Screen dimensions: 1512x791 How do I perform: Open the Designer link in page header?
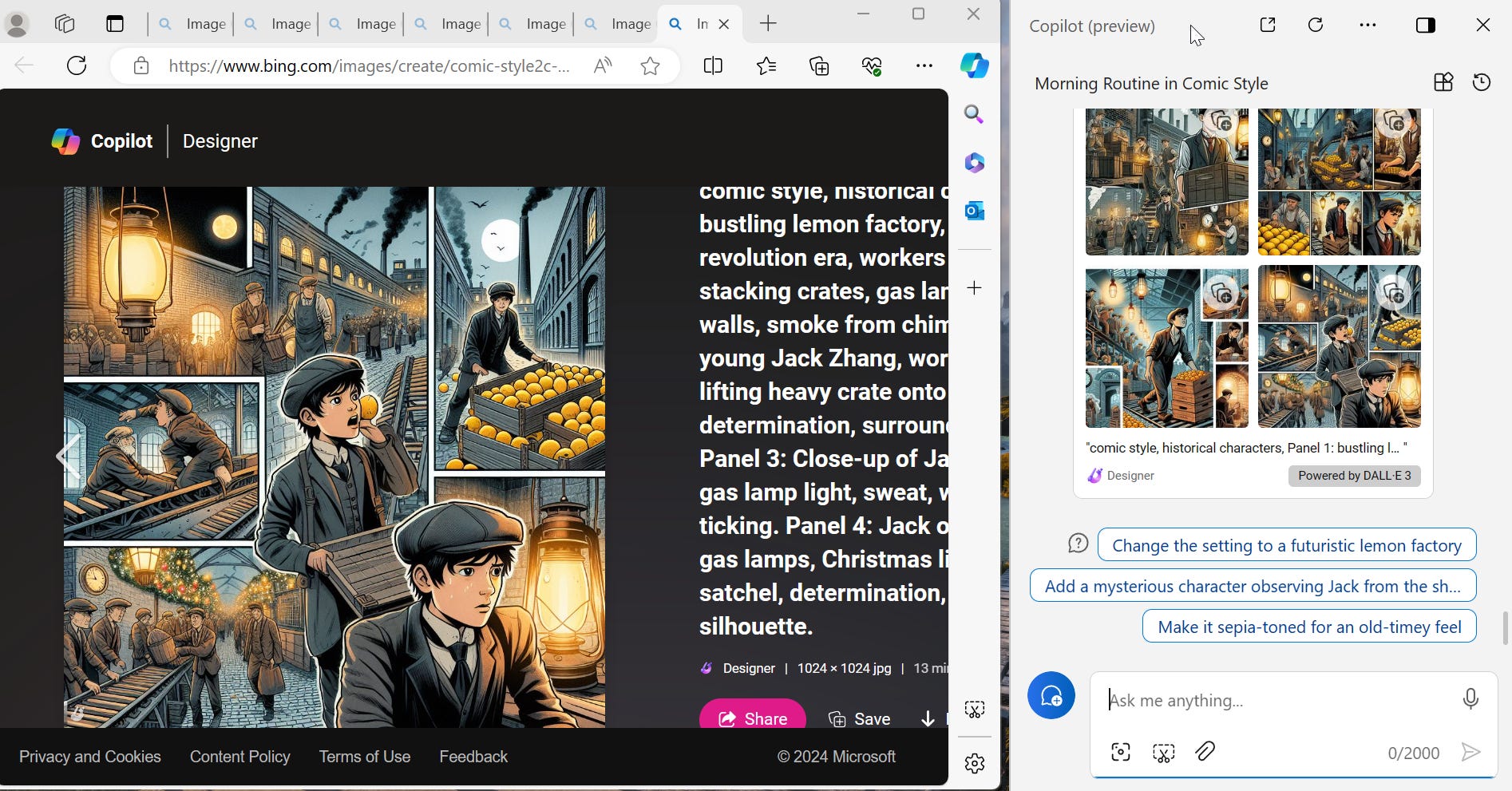(x=220, y=141)
